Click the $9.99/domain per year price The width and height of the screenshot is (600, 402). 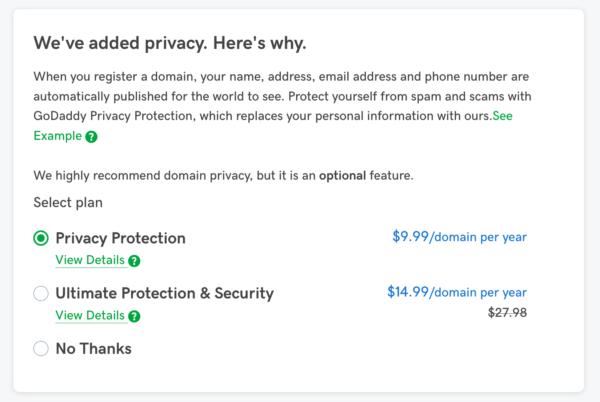[460, 237]
